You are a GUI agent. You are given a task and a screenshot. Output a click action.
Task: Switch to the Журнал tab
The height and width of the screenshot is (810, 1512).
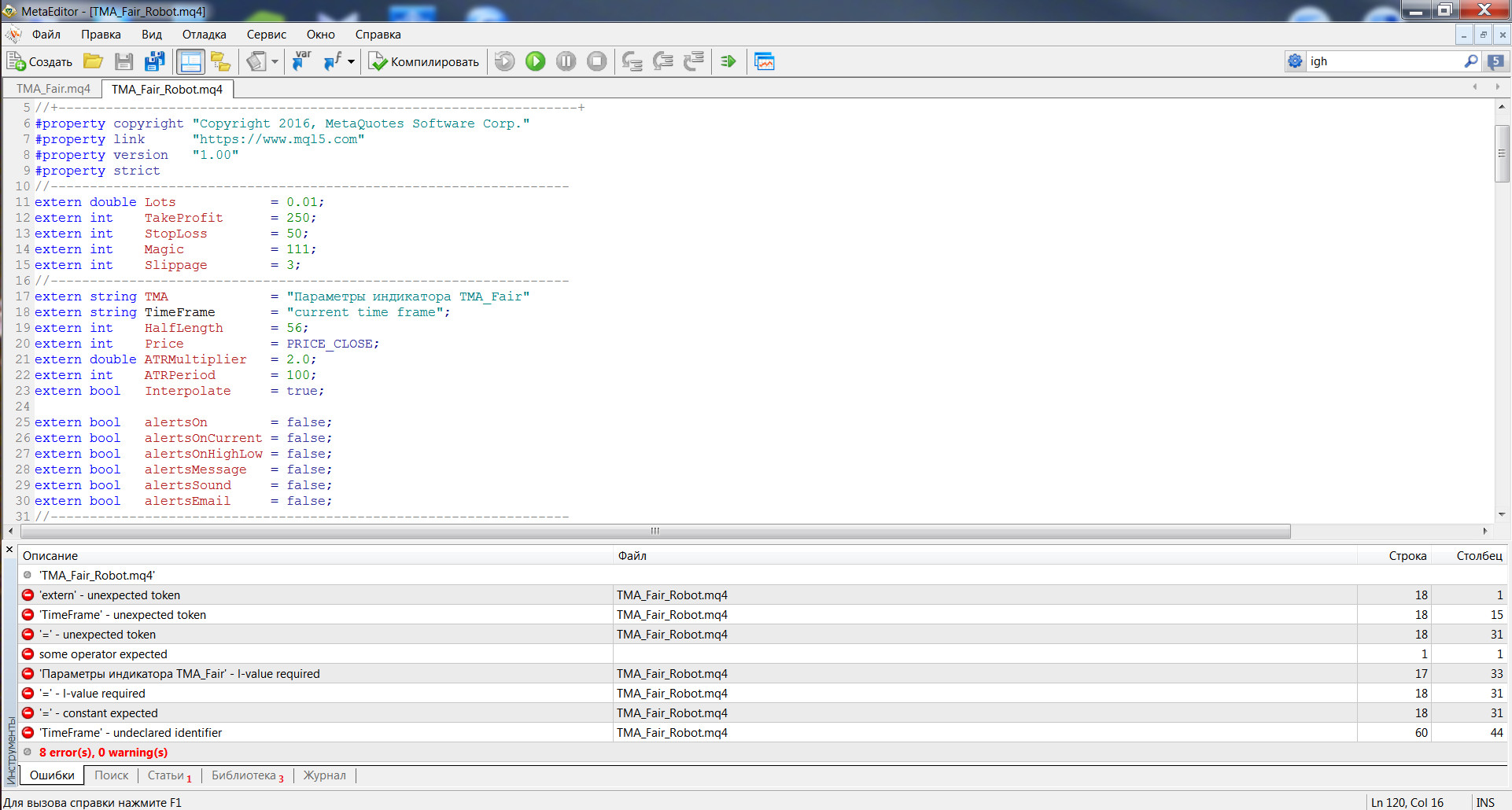pyautogui.click(x=325, y=775)
